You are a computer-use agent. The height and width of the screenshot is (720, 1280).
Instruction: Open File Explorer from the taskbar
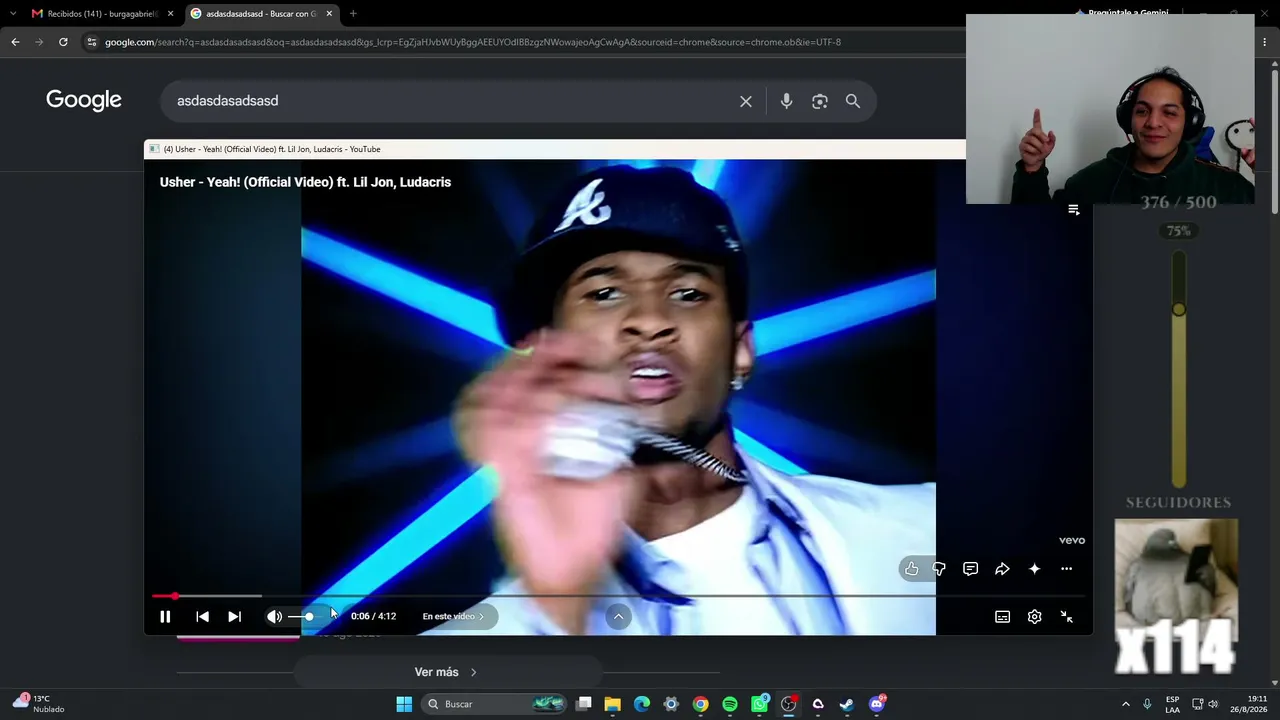click(x=613, y=704)
